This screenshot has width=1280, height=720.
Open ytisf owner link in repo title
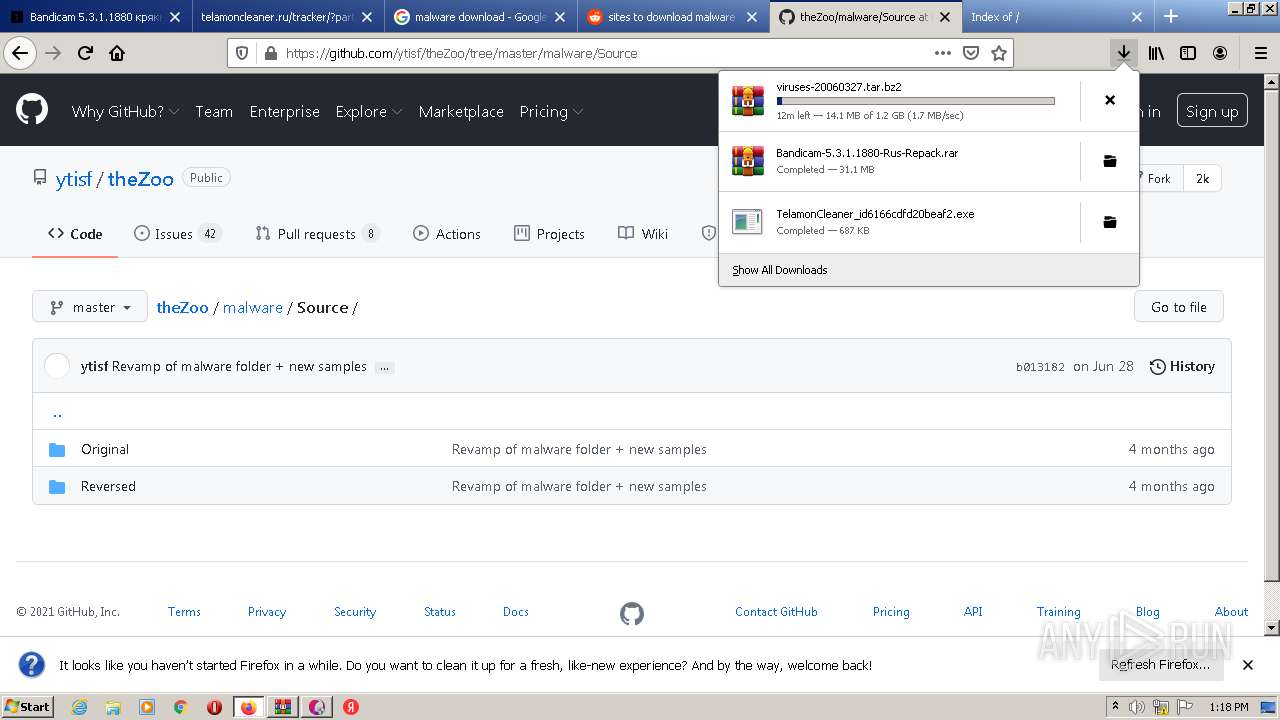73,179
